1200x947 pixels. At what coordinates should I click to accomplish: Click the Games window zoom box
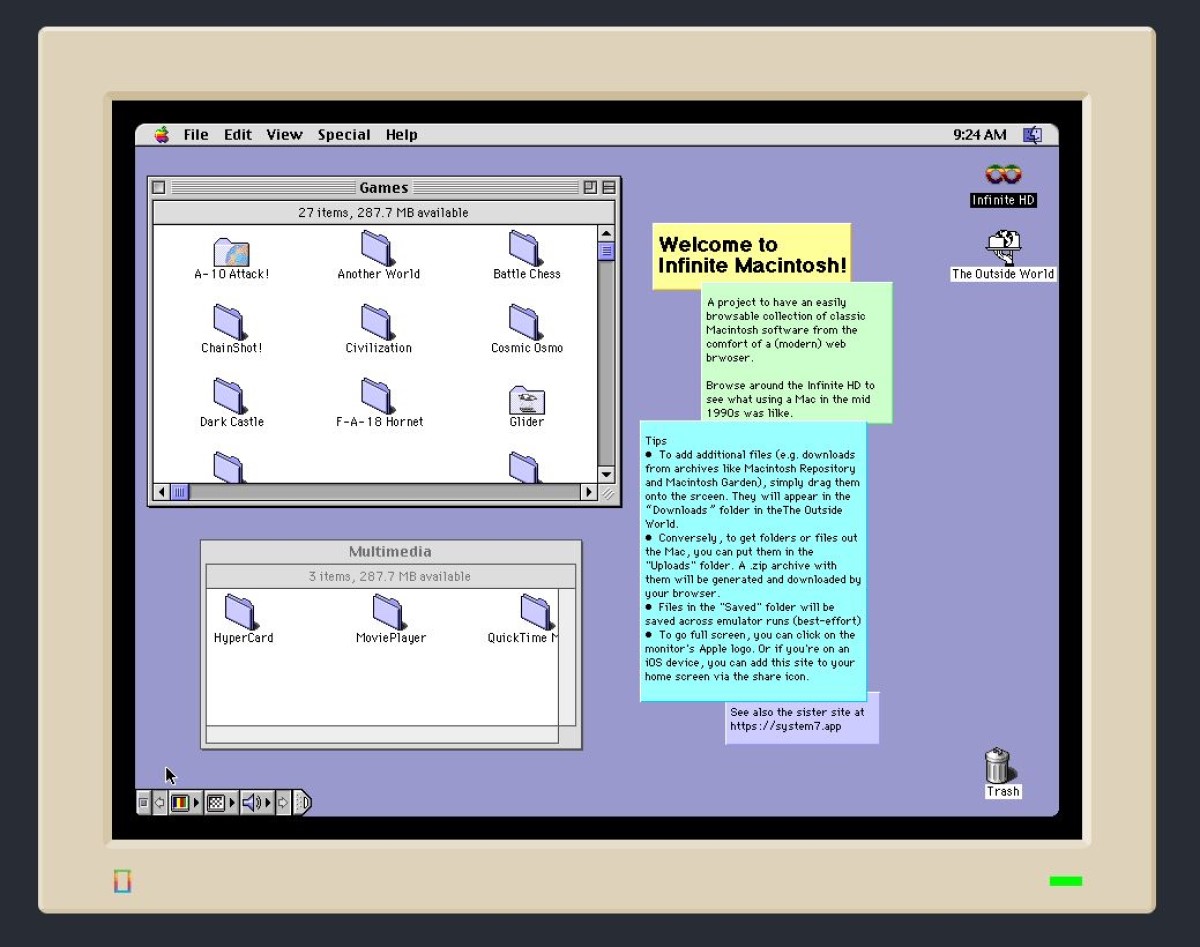coord(590,187)
